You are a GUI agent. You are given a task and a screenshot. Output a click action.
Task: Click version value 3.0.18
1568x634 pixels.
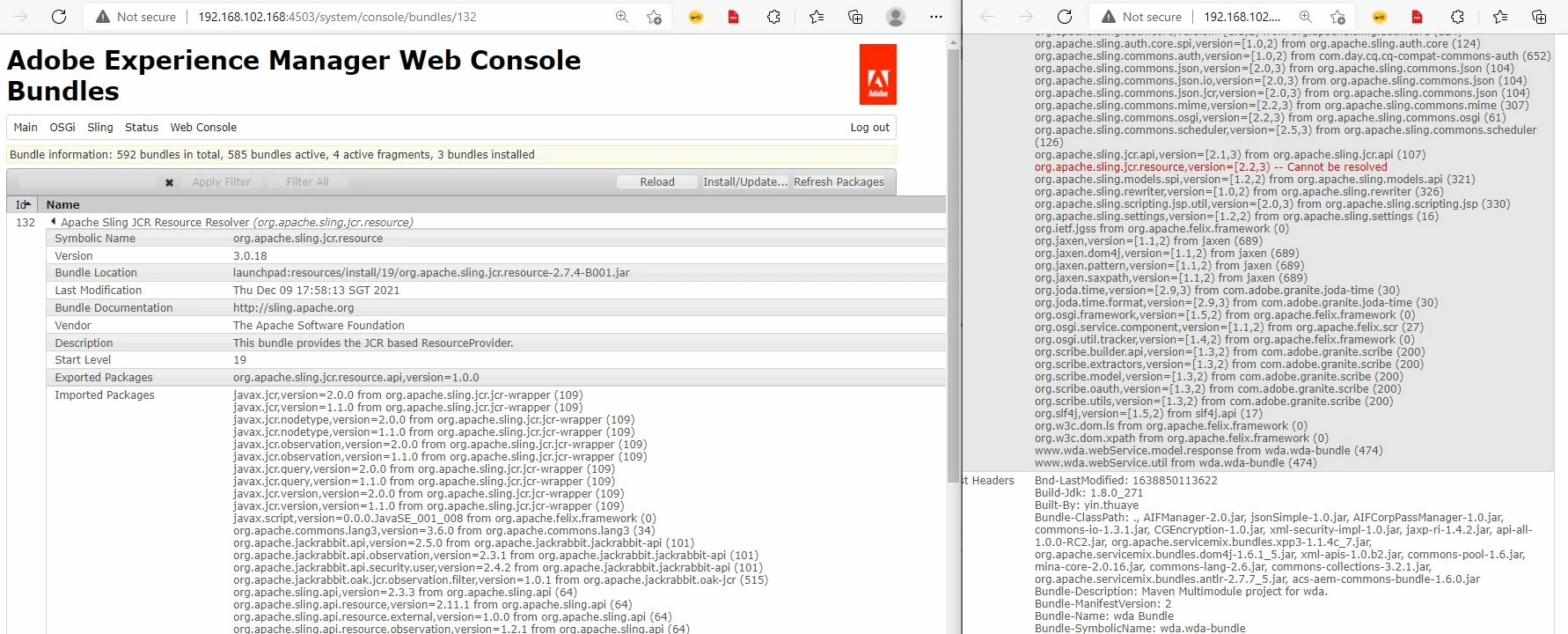point(250,256)
